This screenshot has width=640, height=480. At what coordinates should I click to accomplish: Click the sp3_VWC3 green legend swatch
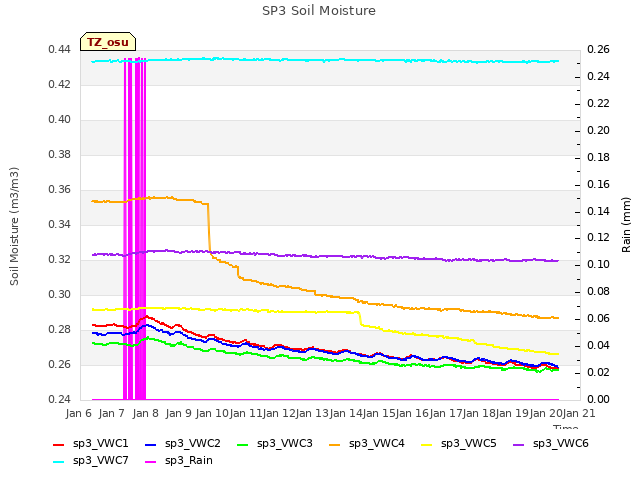coord(243,444)
